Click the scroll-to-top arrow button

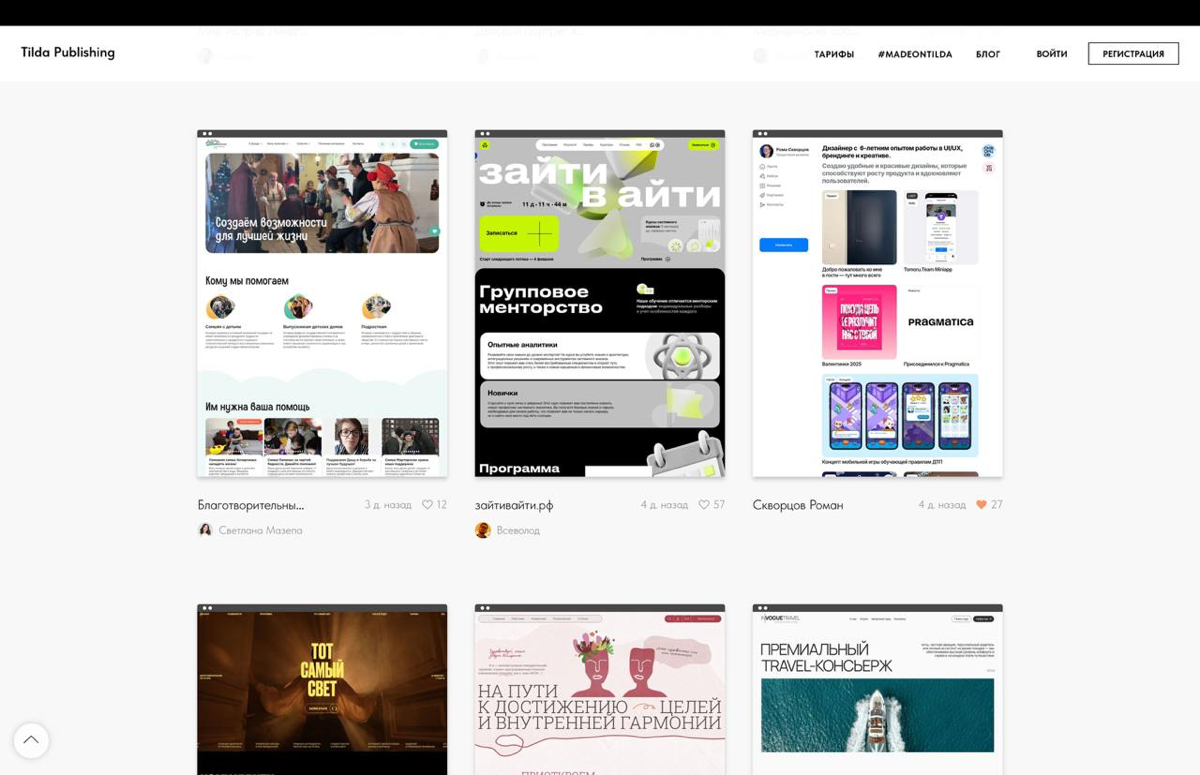point(31,740)
